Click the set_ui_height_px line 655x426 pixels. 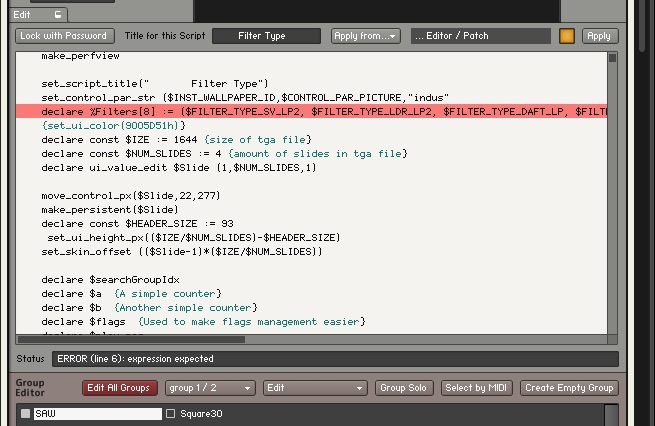[x=194, y=238]
